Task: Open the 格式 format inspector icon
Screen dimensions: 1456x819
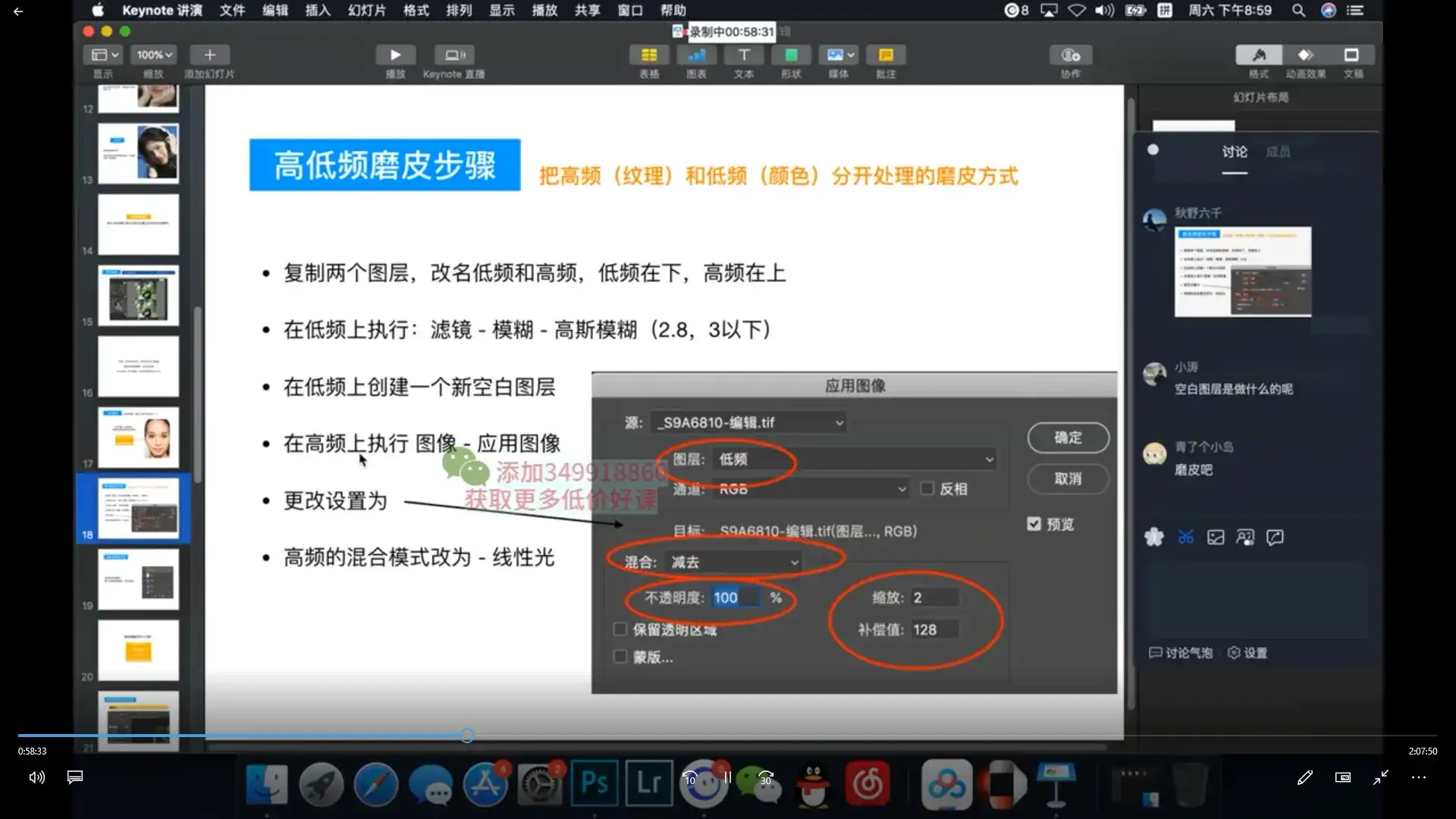Action: point(1258,61)
